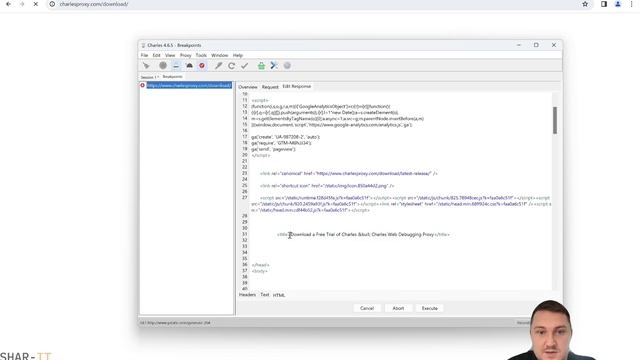Open the Tools wrench icon
Viewport: 640px width, 360px height.
(x=274, y=65)
